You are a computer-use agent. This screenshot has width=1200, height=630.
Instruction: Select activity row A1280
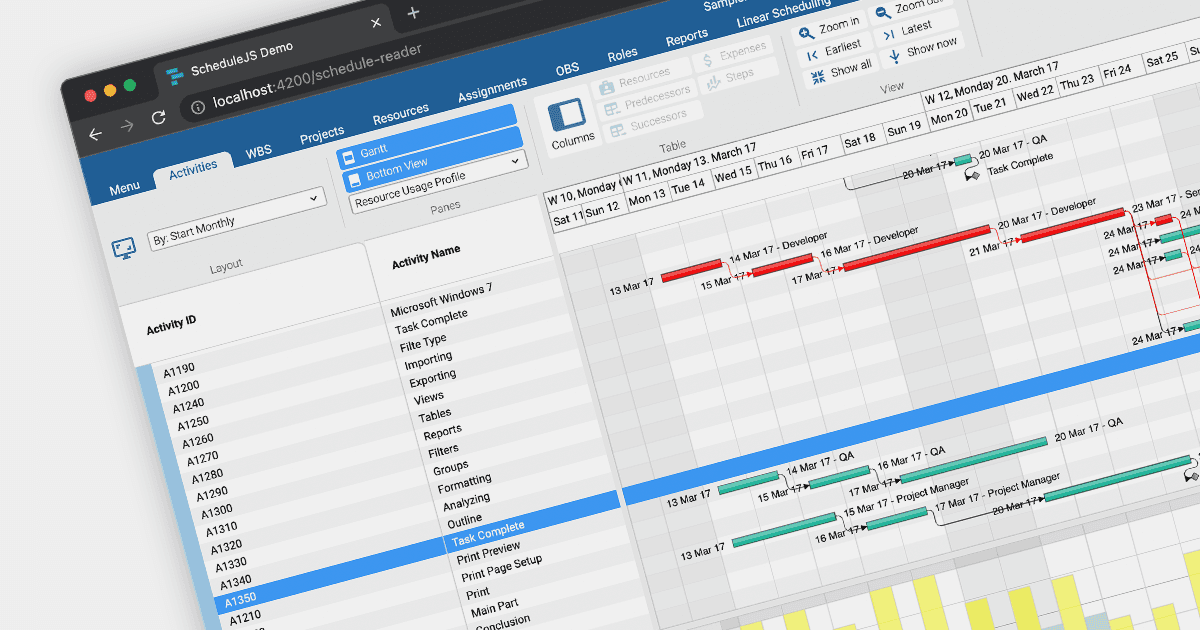(206, 476)
